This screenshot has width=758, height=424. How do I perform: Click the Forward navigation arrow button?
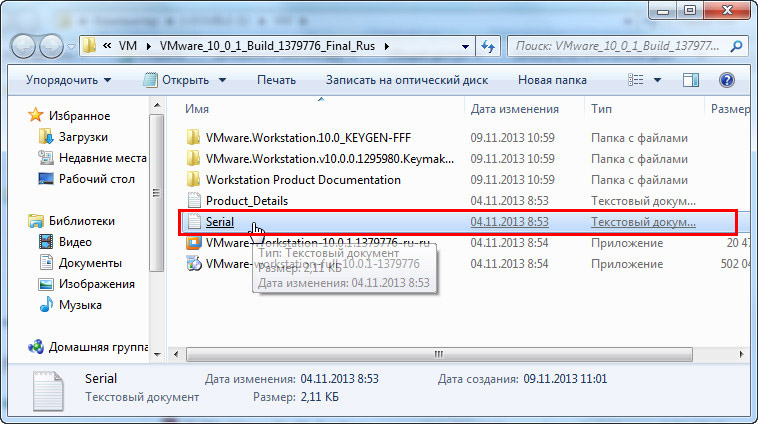(51, 46)
